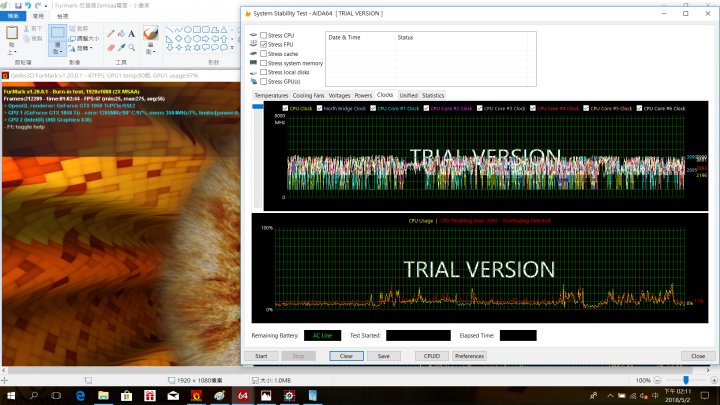Toggle the CPU Clock graph checkbox
Image resolution: width=720 pixels, height=405 pixels.
click(x=285, y=108)
